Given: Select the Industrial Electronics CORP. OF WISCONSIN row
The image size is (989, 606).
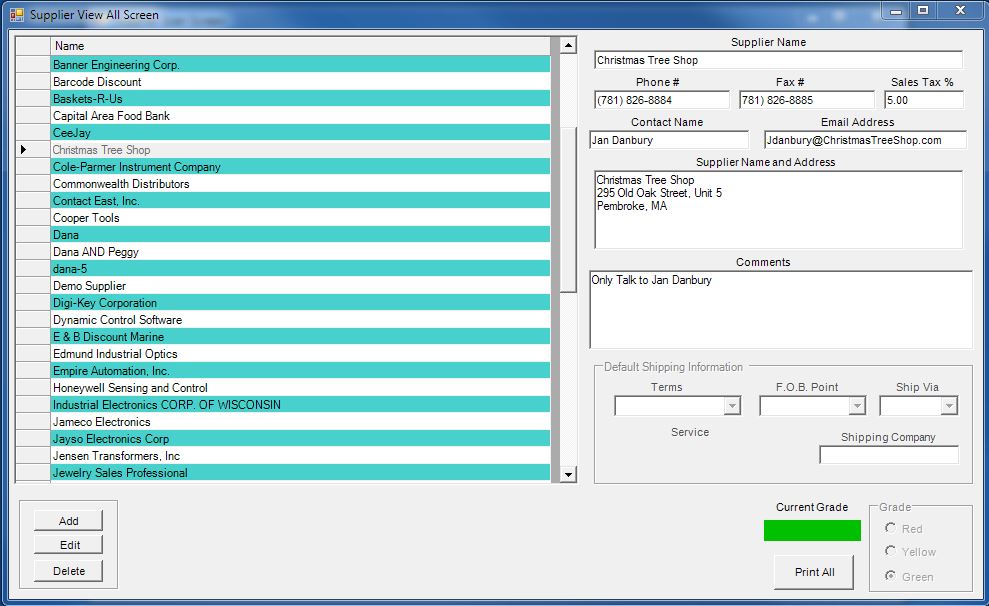Looking at the screenshot, I should 300,405.
